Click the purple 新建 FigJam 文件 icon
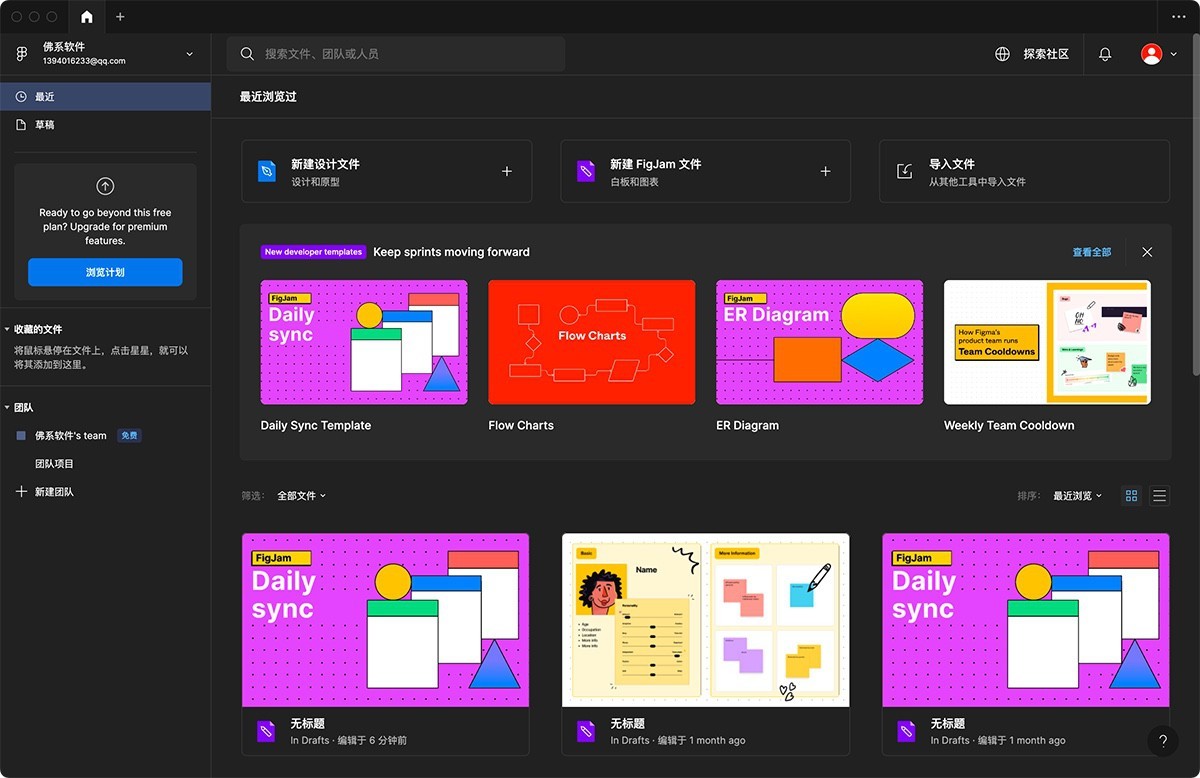This screenshot has width=1200, height=778. (x=585, y=171)
